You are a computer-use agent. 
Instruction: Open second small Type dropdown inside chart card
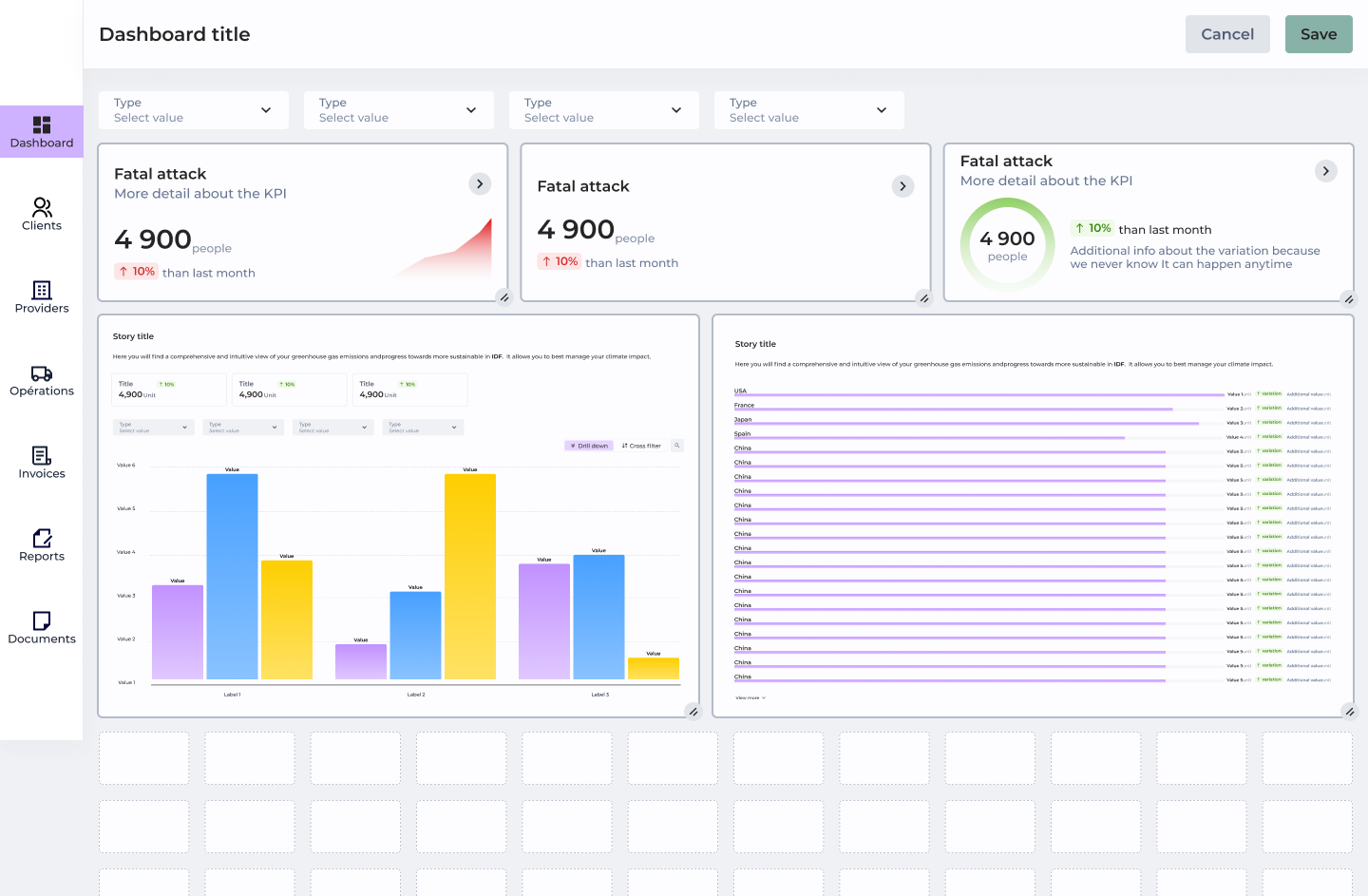pos(243,428)
